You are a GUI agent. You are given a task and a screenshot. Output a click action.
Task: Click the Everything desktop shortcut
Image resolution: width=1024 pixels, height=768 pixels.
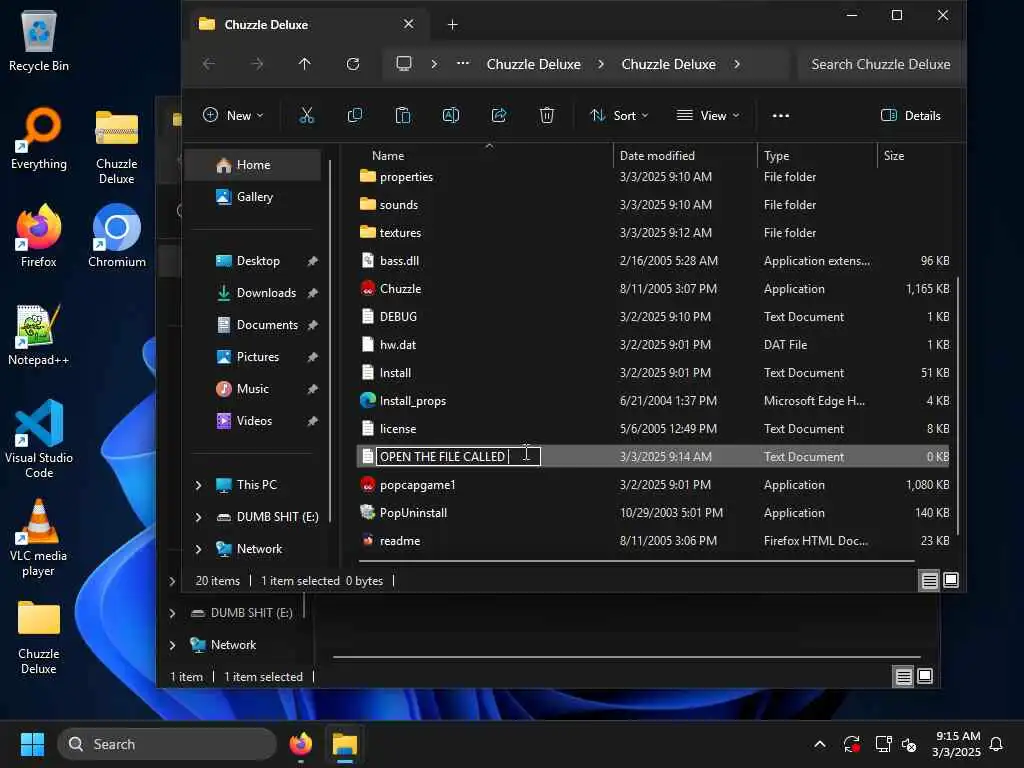click(39, 139)
